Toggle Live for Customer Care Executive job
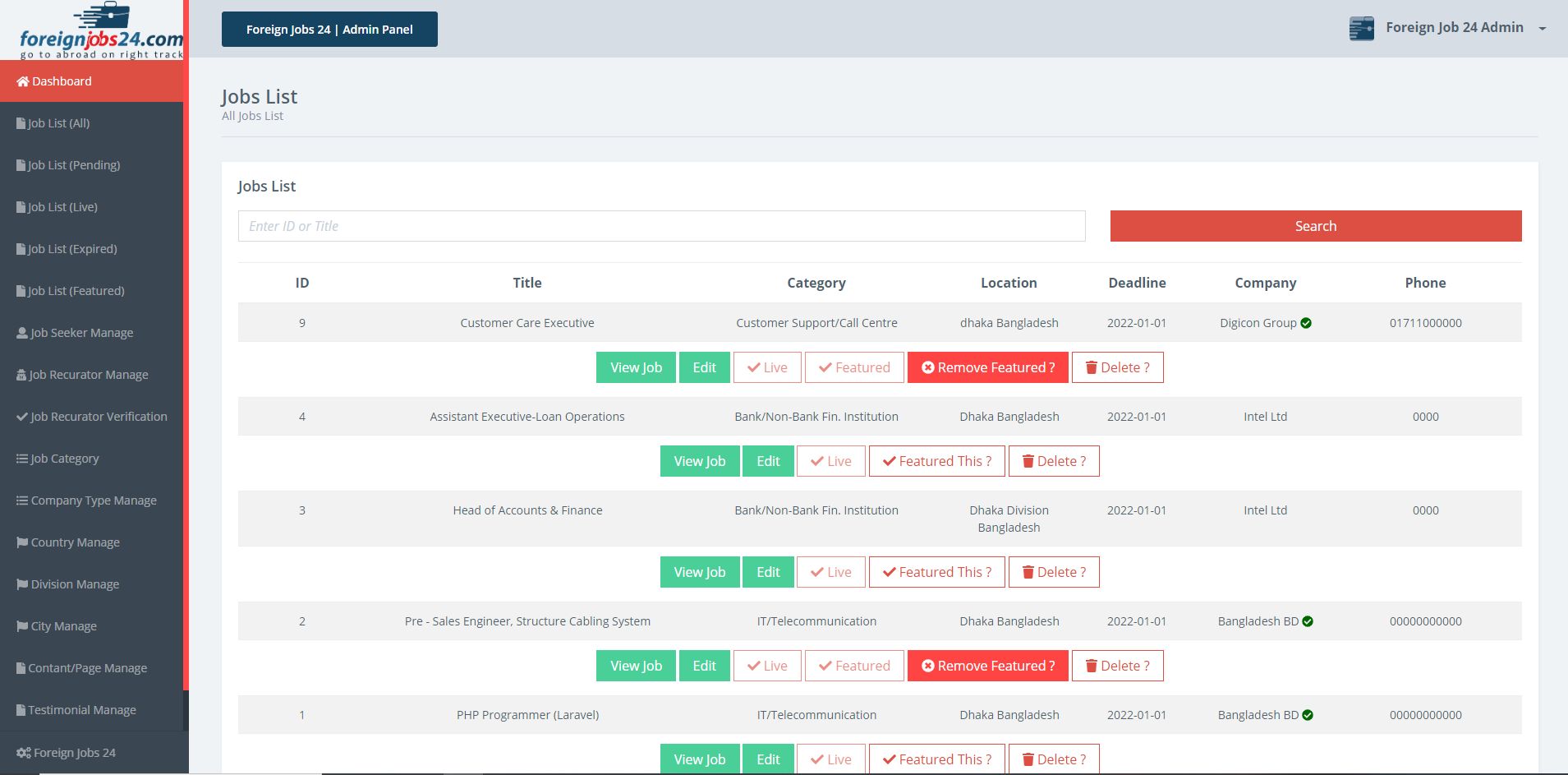The height and width of the screenshot is (775, 1568). coord(767,367)
